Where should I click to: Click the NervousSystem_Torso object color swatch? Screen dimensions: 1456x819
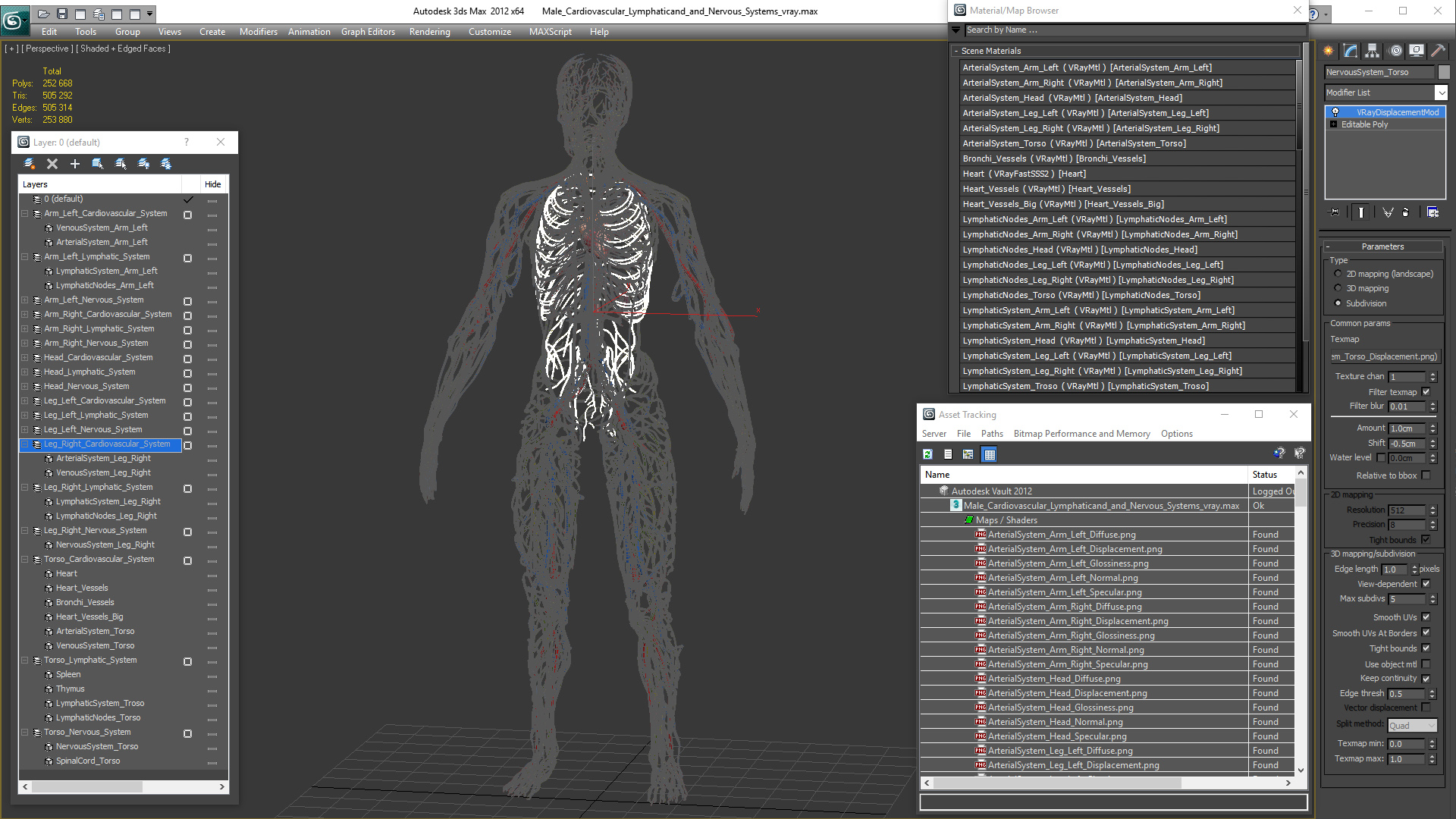coord(1443,72)
